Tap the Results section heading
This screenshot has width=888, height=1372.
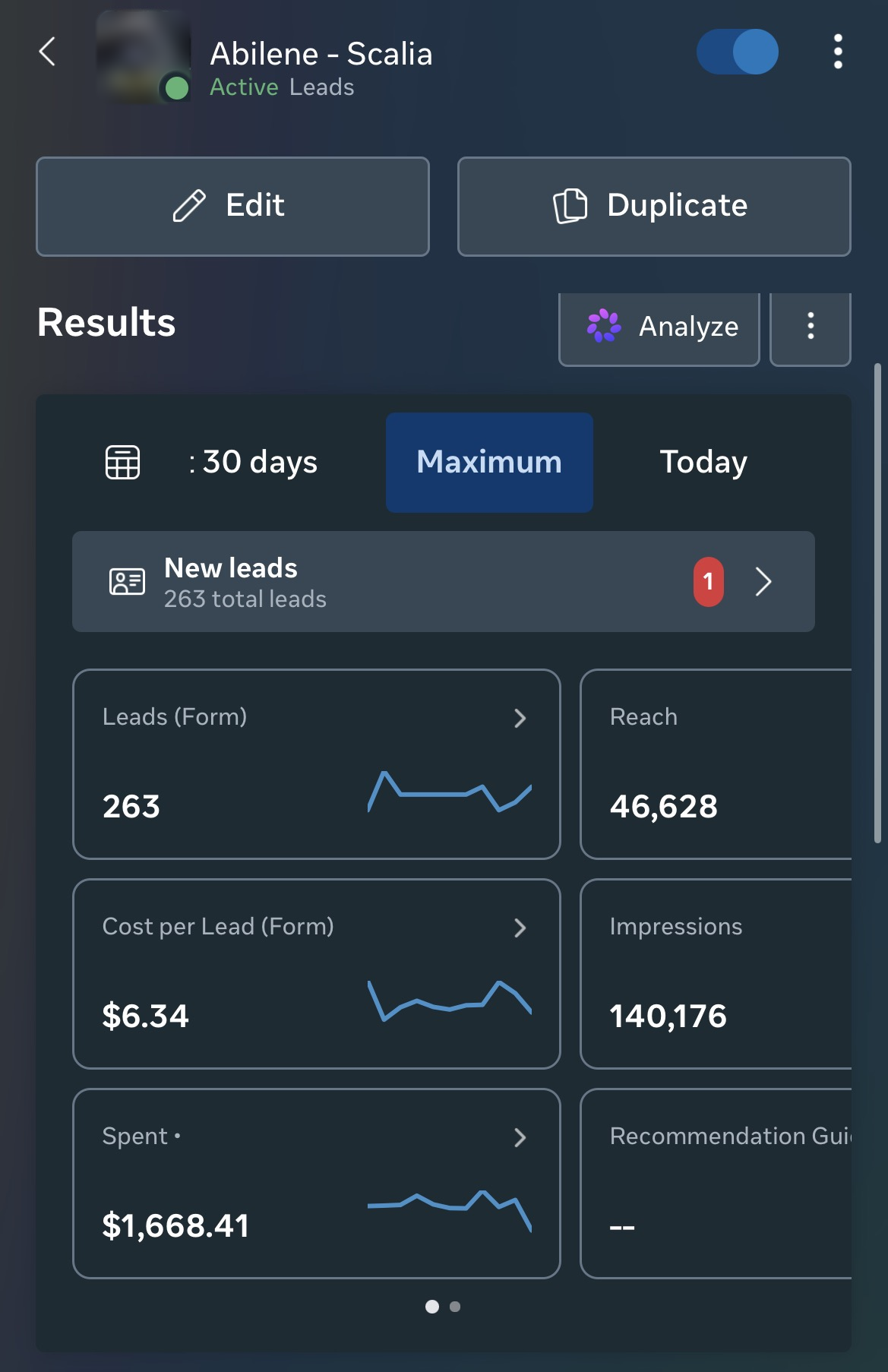pos(106,322)
